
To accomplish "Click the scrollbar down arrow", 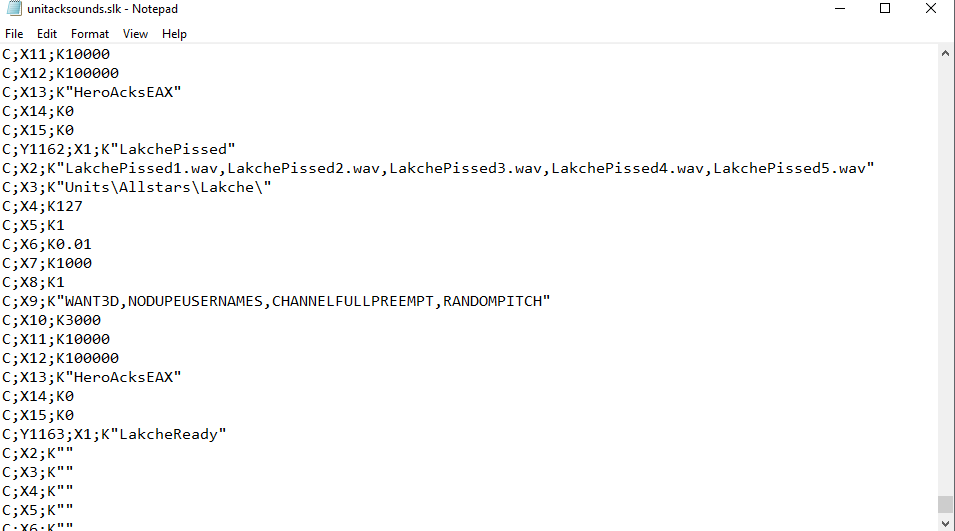I will [945, 523].
